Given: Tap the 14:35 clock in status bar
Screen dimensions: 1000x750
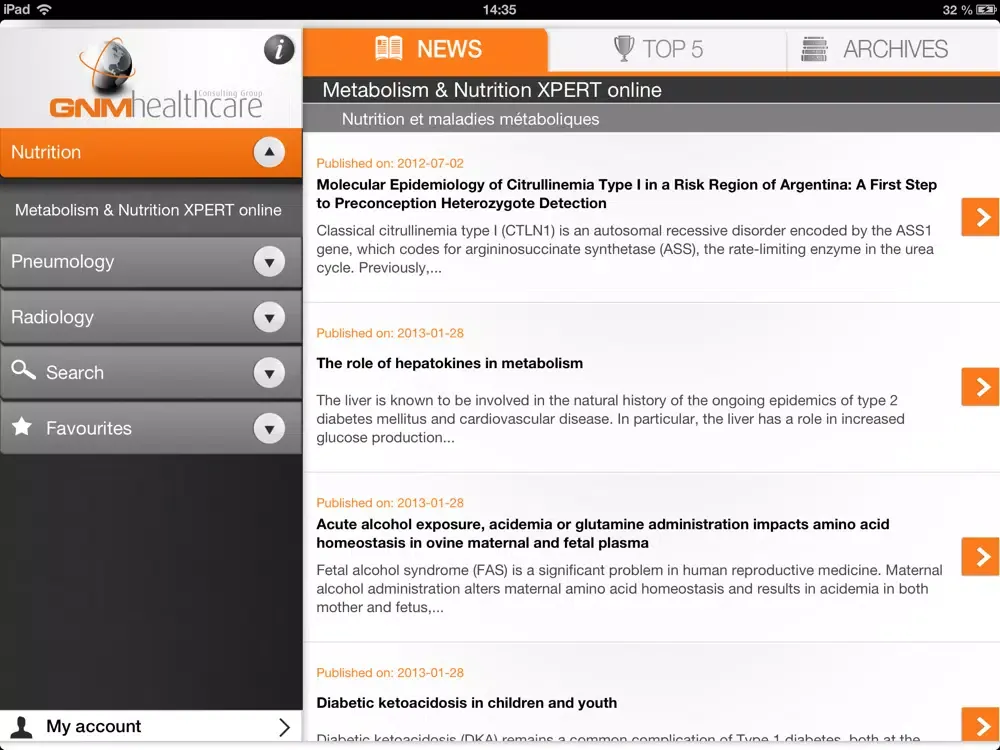Looking at the screenshot, I should (499, 10).
